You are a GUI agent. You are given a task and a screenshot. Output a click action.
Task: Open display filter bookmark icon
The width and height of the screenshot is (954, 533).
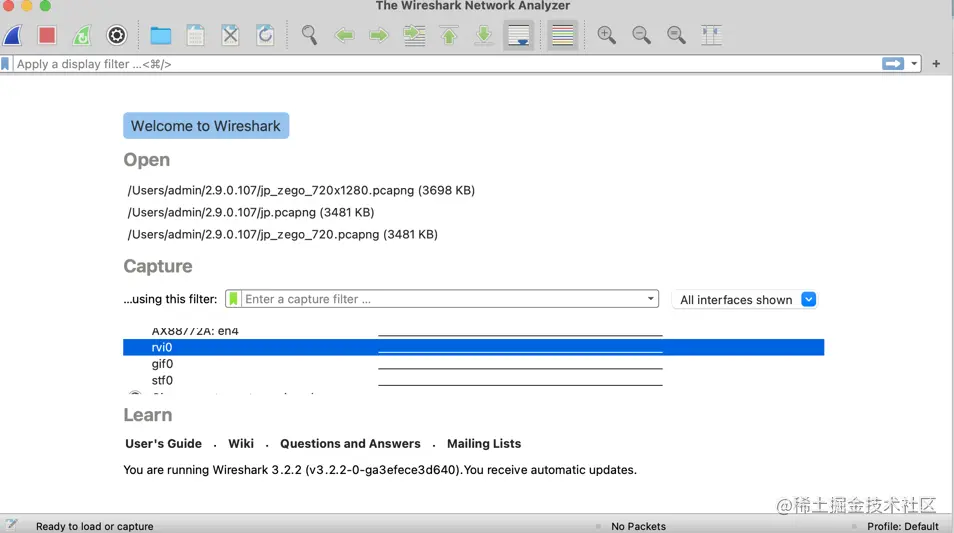(5, 64)
